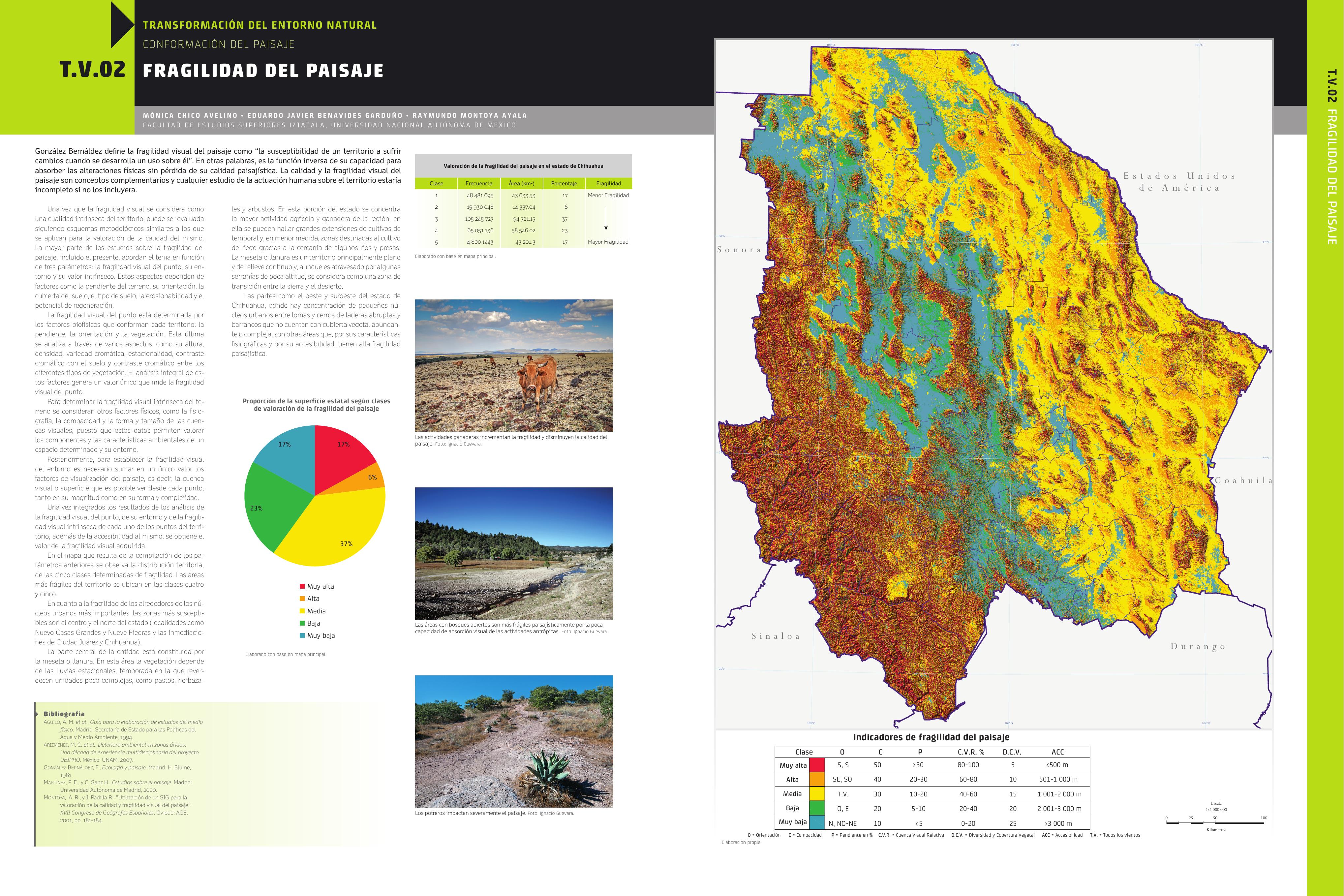
Task: Click the Muy alta red legend square
Action: click(302, 586)
